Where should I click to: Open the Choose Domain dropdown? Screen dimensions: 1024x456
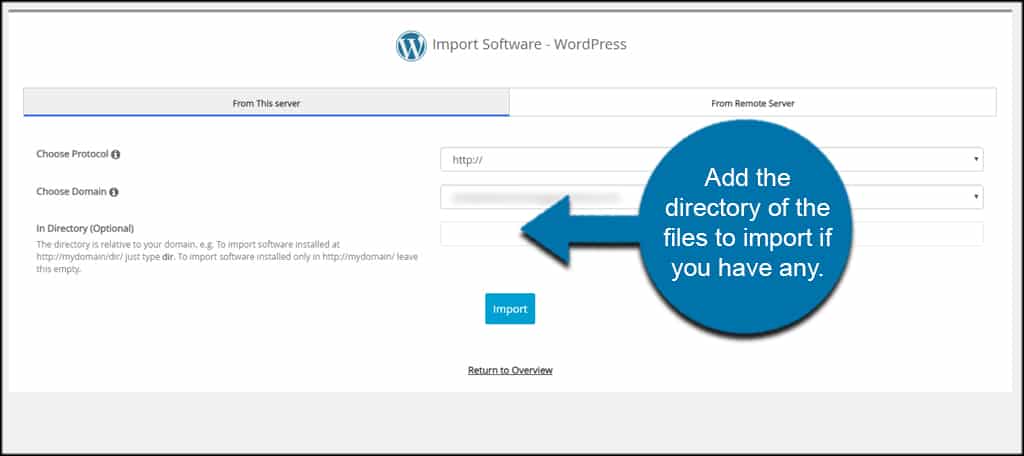click(712, 197)
